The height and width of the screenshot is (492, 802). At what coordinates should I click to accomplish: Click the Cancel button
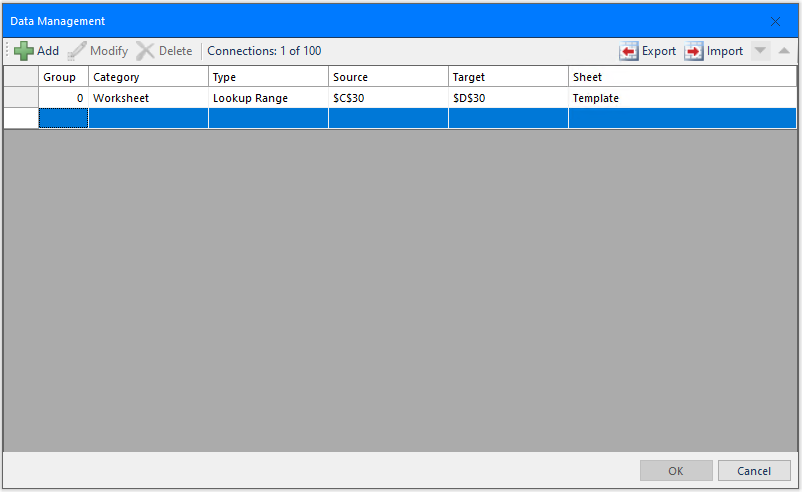click(754, 471)
